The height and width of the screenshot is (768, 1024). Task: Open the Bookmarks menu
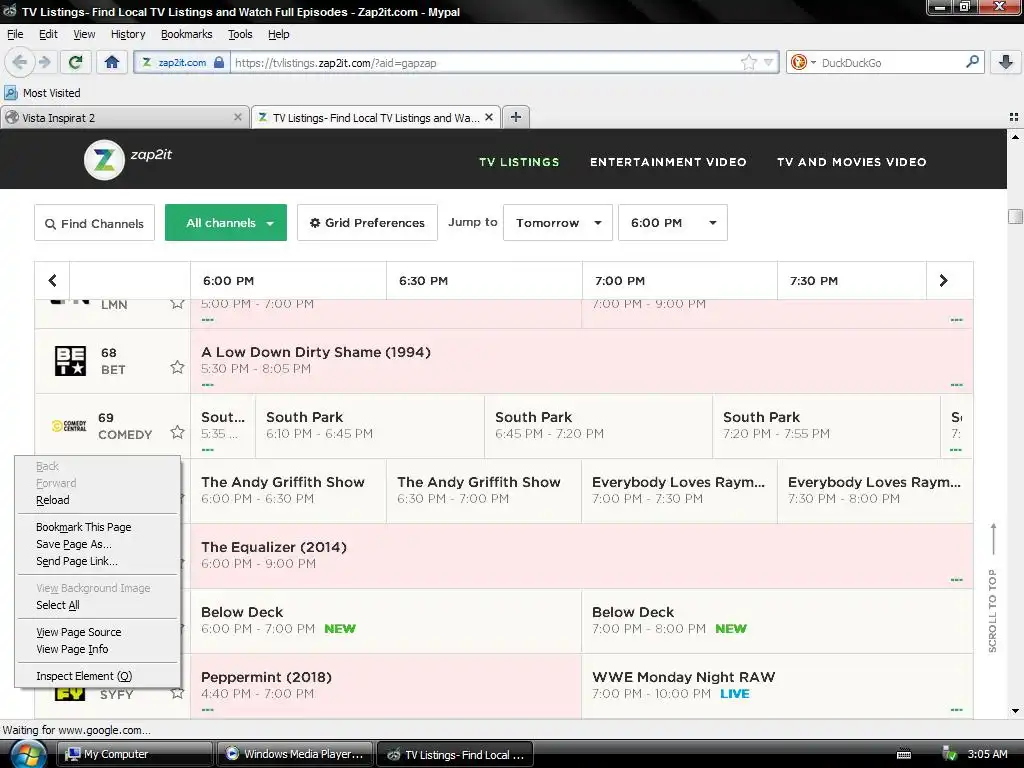pos(186,34)
